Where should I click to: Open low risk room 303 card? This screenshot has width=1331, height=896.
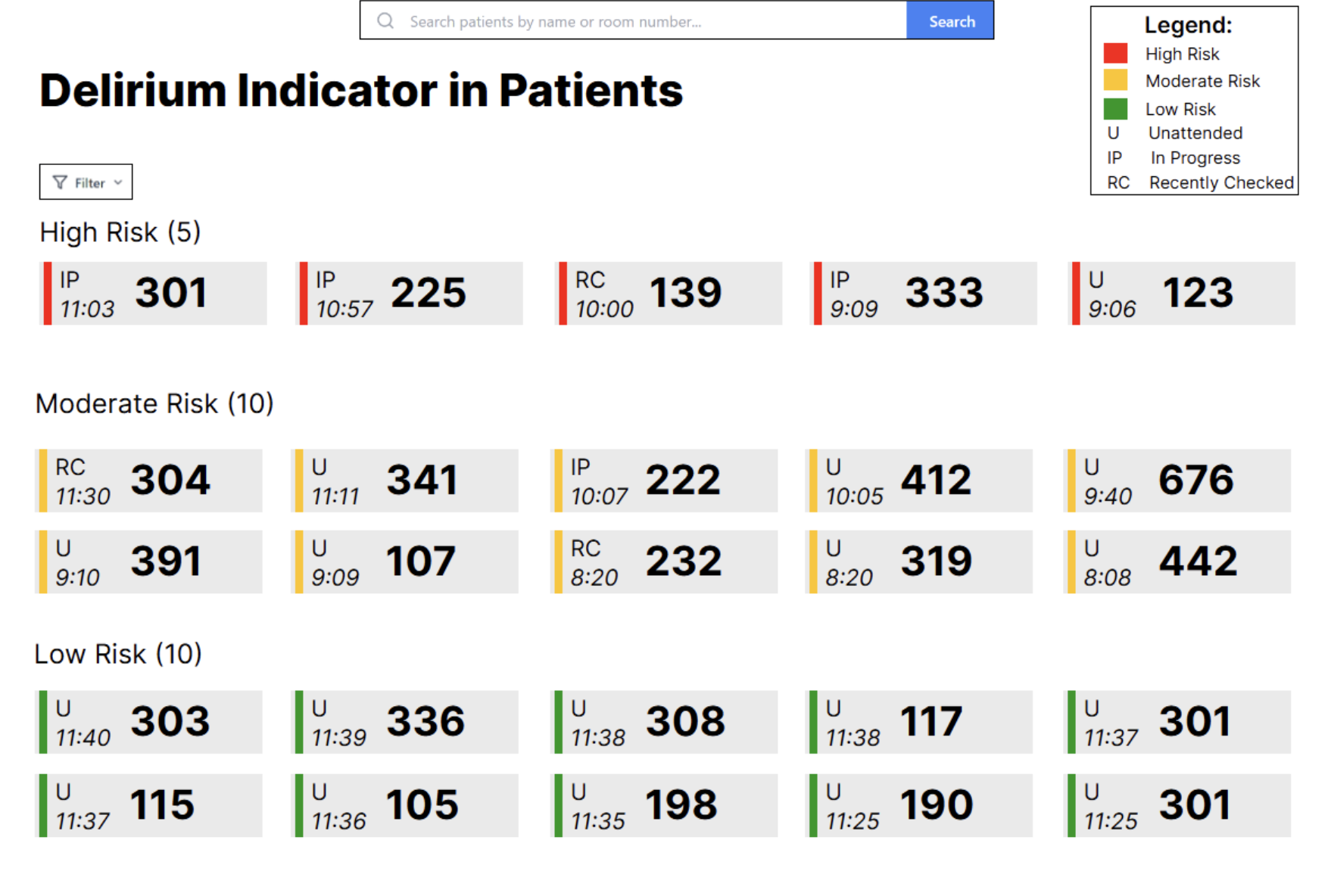click(150, 722)
